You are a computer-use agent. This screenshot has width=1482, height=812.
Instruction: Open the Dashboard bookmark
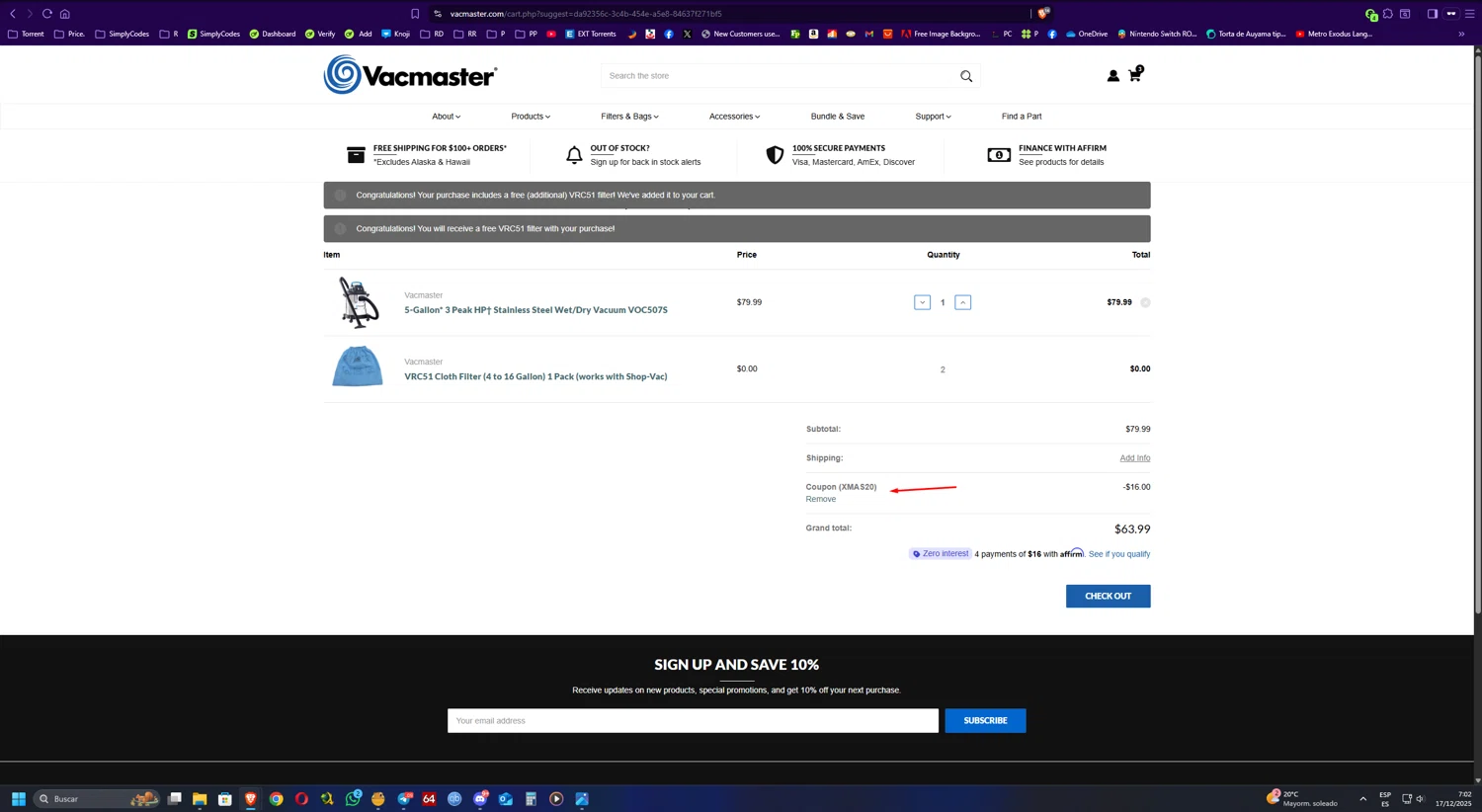pyautogui.click(x=273, y=34)
